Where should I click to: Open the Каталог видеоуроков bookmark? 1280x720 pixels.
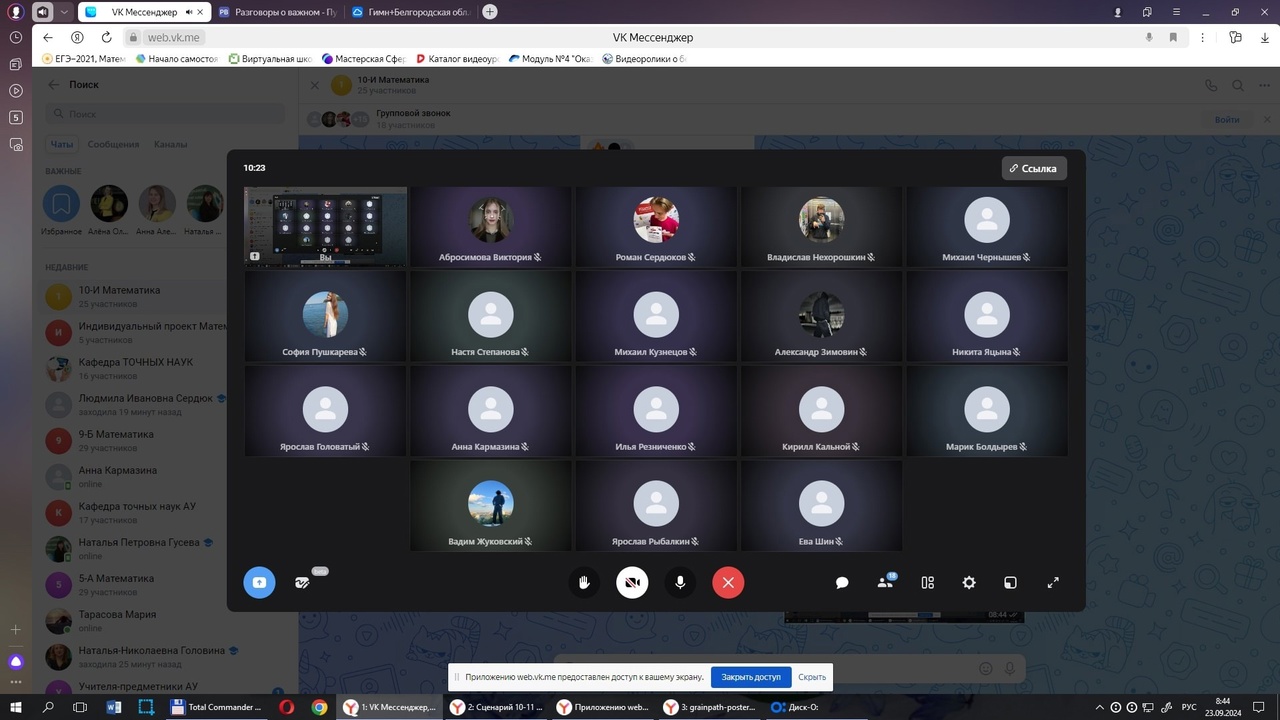[x=456, y=59]
